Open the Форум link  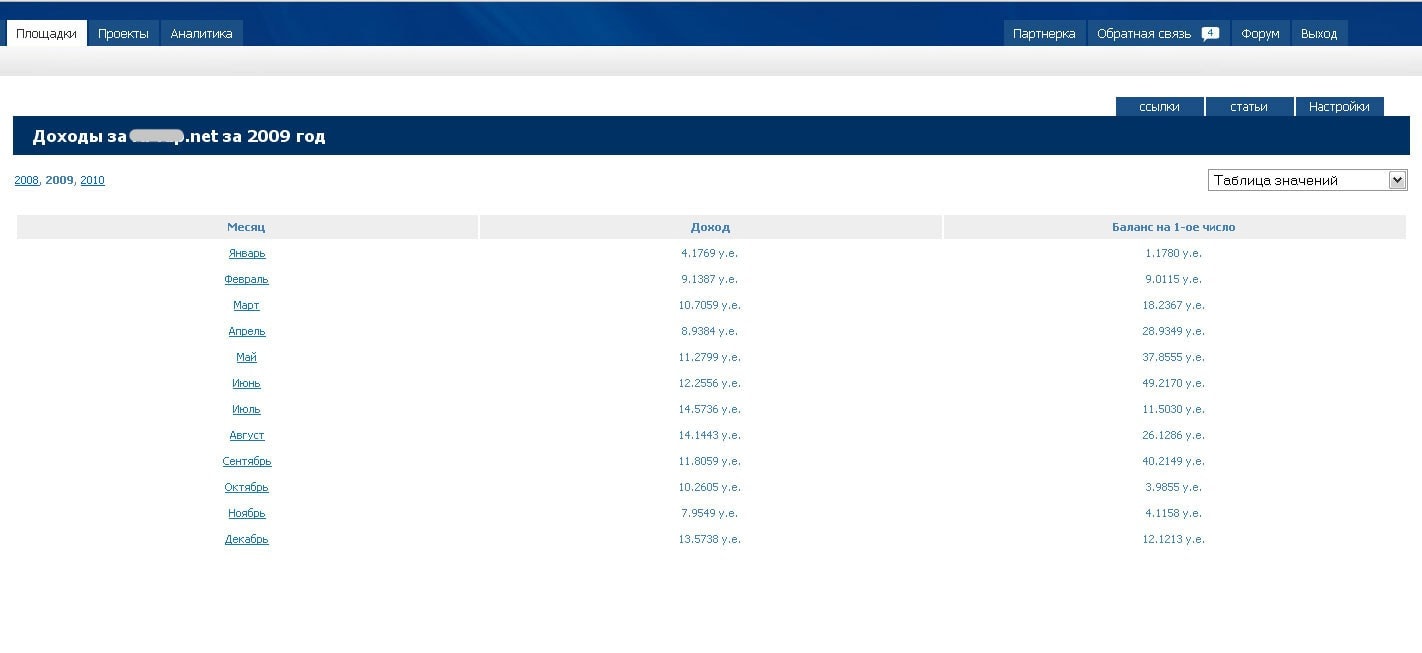coord(1260,33)
